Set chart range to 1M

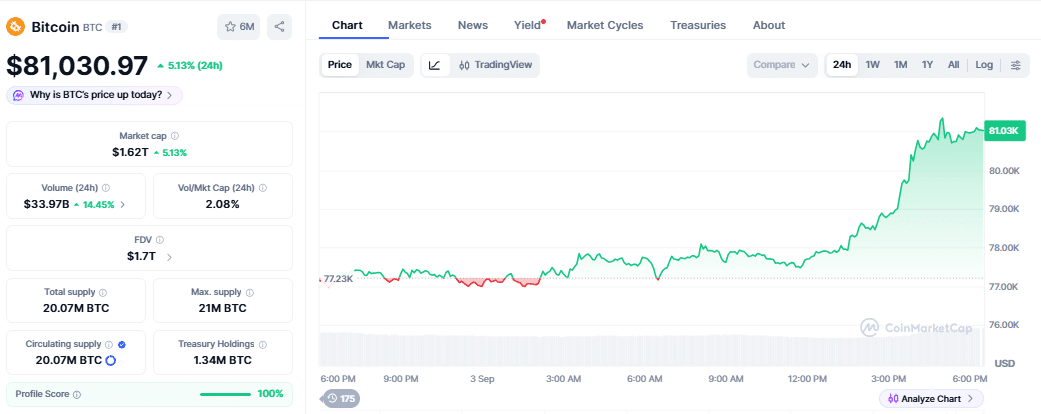coord(900,65)
